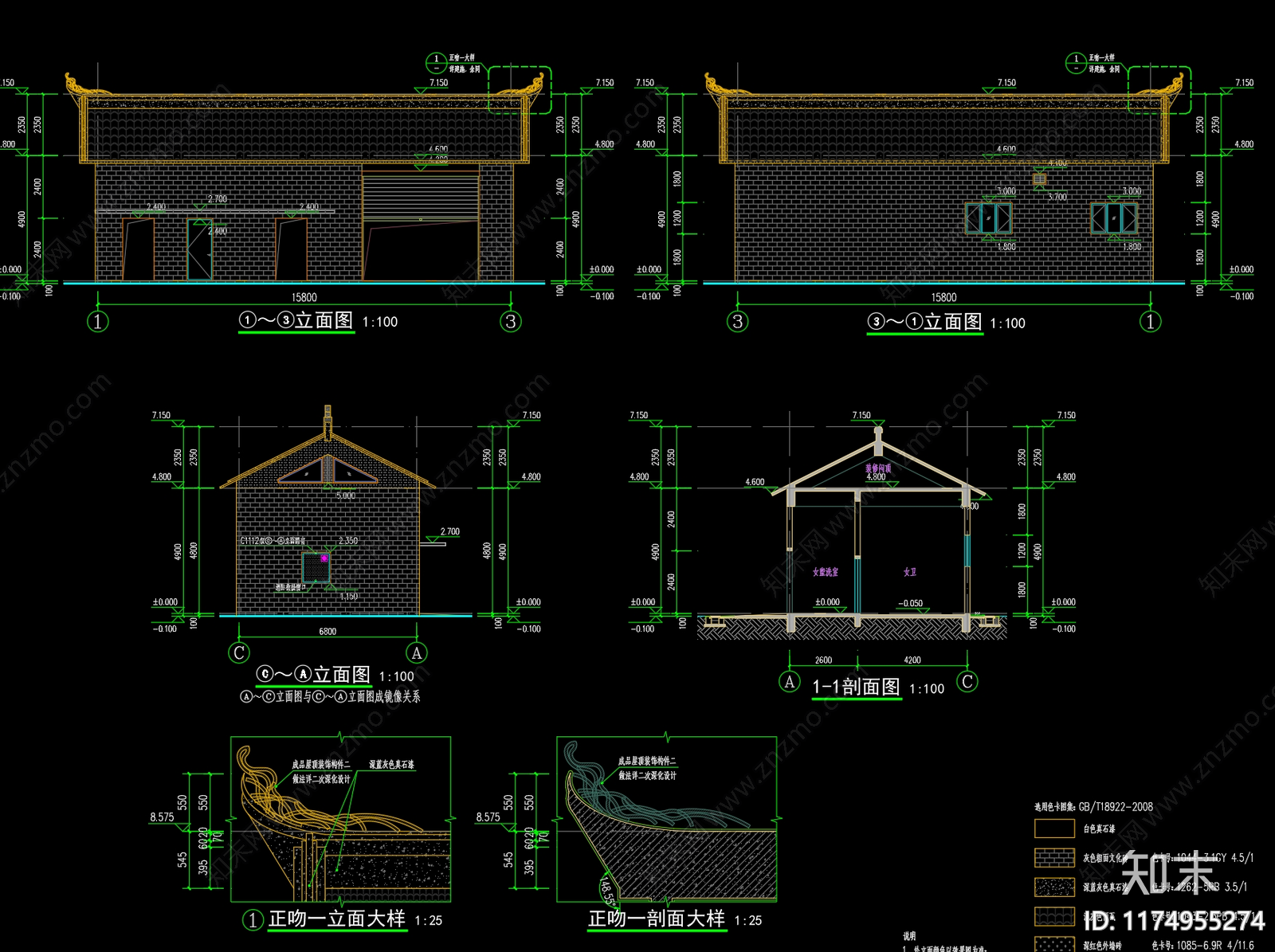Pick the grey brick pattern legend swatch
Image resolution: width=1275 pixels, height=952 pixels.
(x=1054, y=857)
